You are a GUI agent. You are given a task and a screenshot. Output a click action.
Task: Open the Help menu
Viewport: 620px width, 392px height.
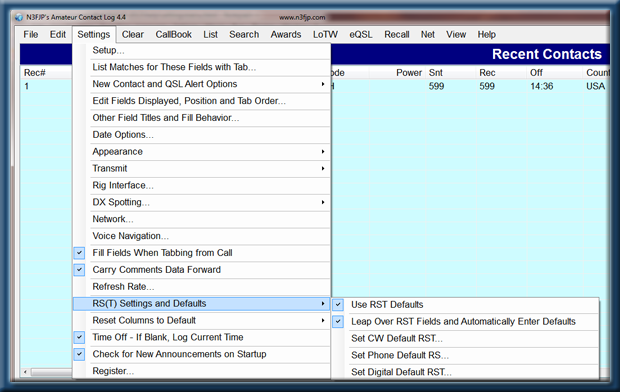tap(486, 34)
